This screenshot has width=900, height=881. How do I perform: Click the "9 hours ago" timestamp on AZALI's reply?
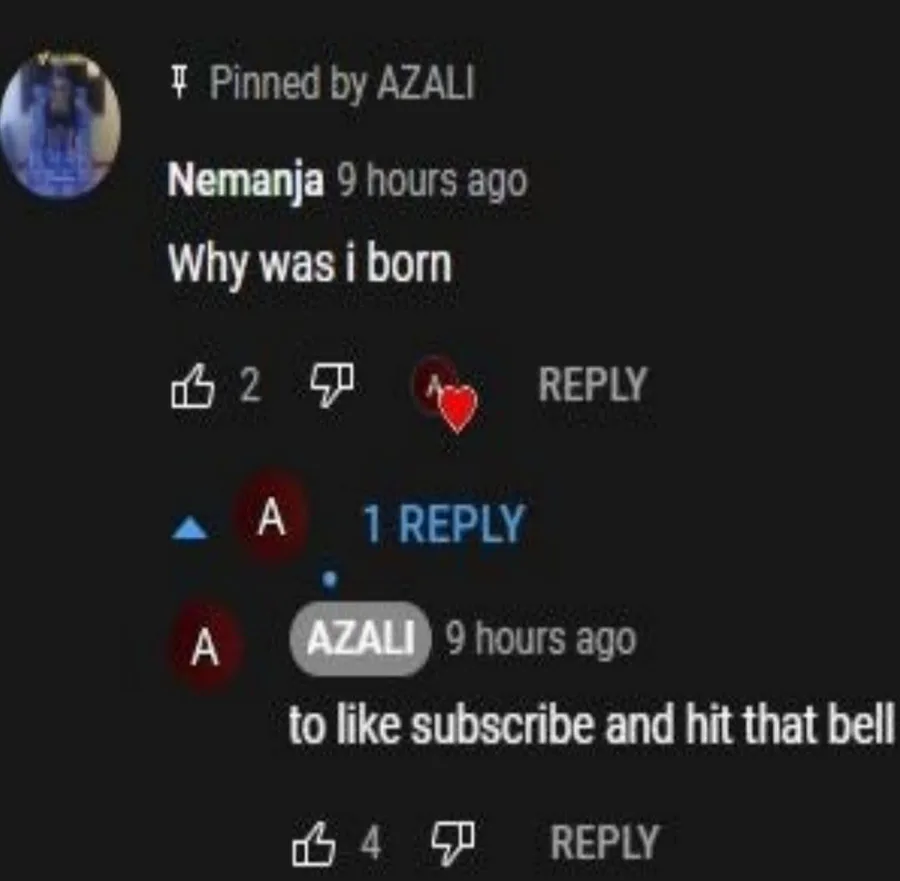click(540, 639)
